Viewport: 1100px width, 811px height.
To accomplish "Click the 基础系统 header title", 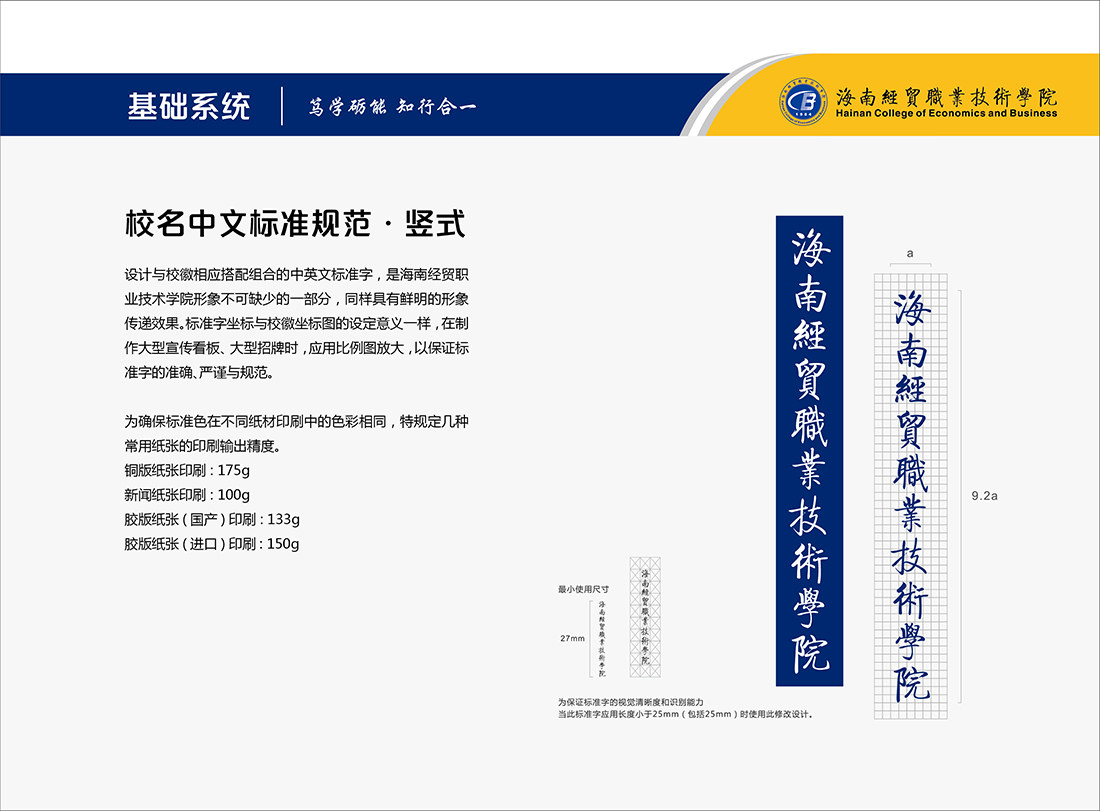I will point(189,106).
